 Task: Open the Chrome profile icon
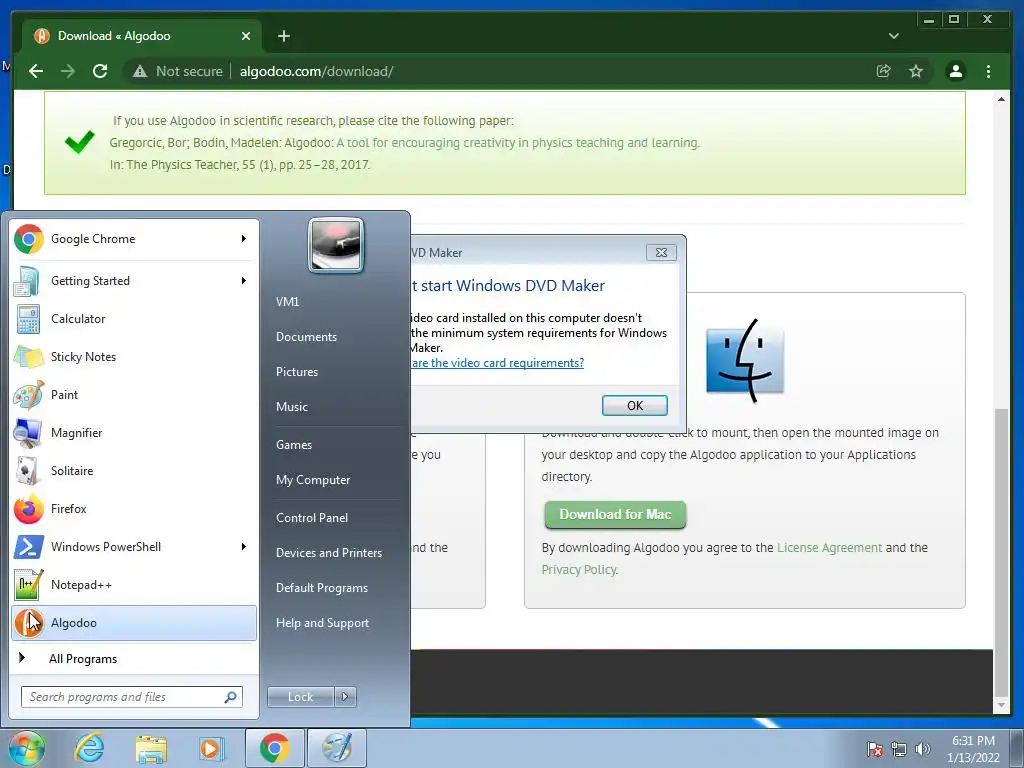pos(955,71)
